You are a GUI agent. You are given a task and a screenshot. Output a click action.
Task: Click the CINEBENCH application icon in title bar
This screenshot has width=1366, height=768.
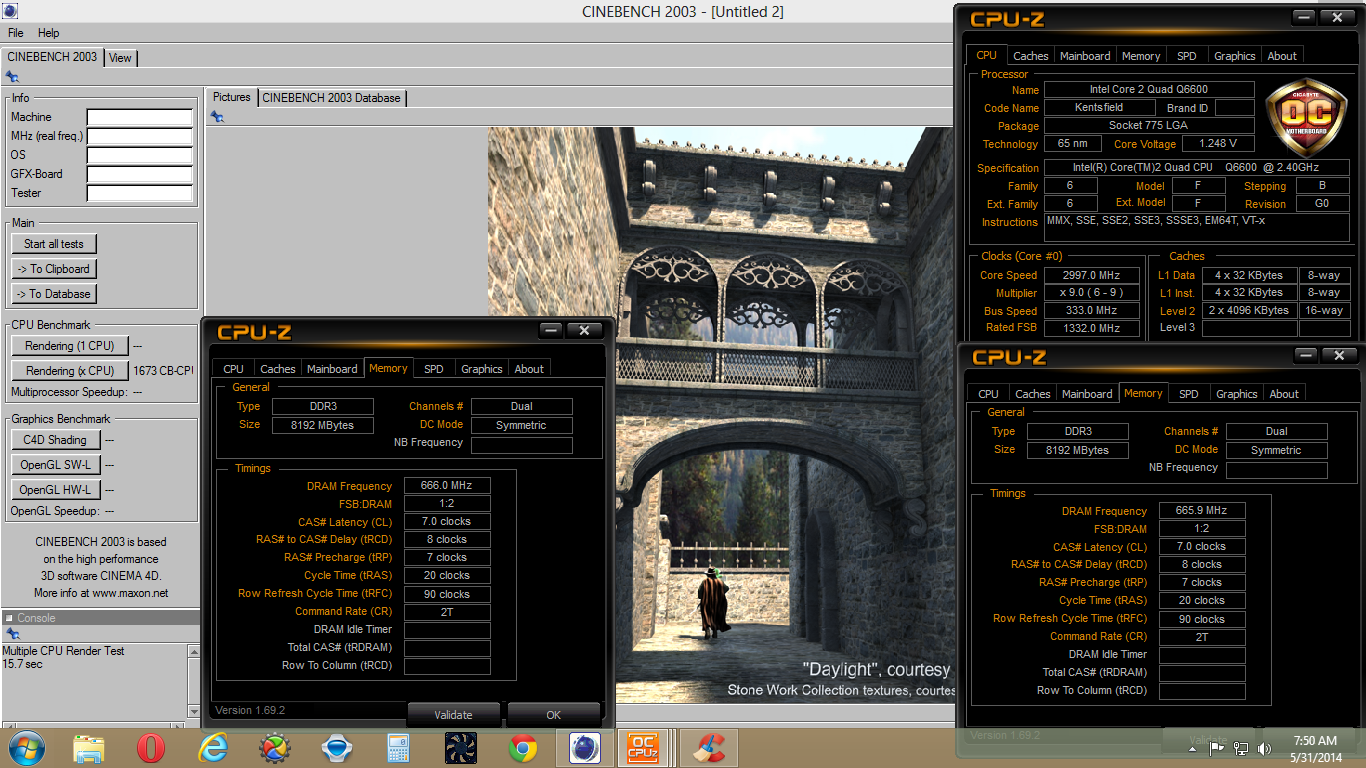(x=10, y=11)
